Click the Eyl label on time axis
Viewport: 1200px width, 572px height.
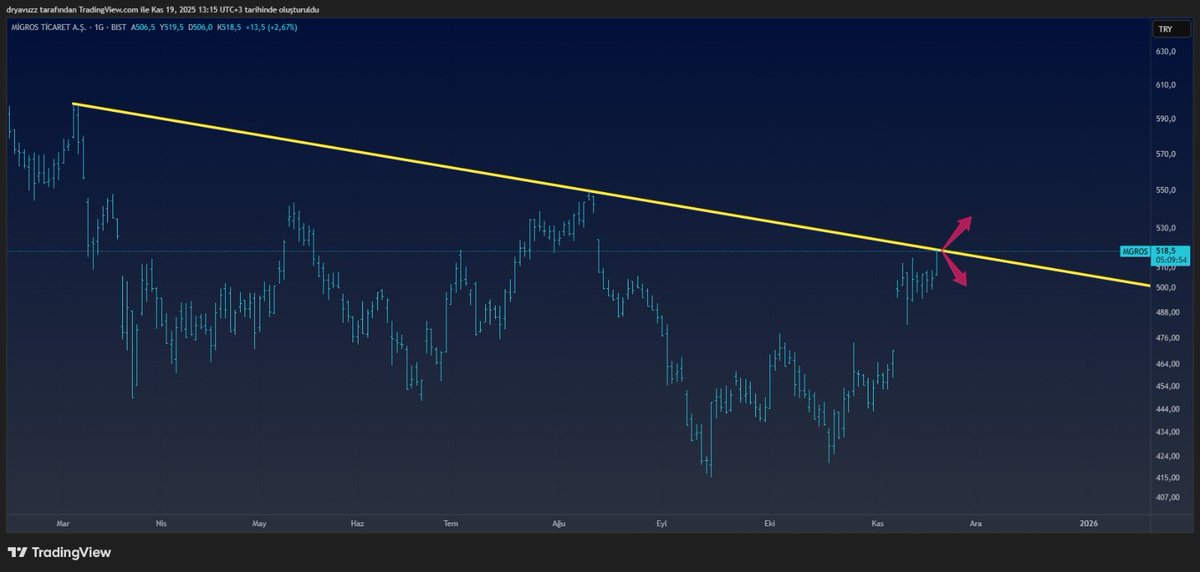(x=661, y=523)
